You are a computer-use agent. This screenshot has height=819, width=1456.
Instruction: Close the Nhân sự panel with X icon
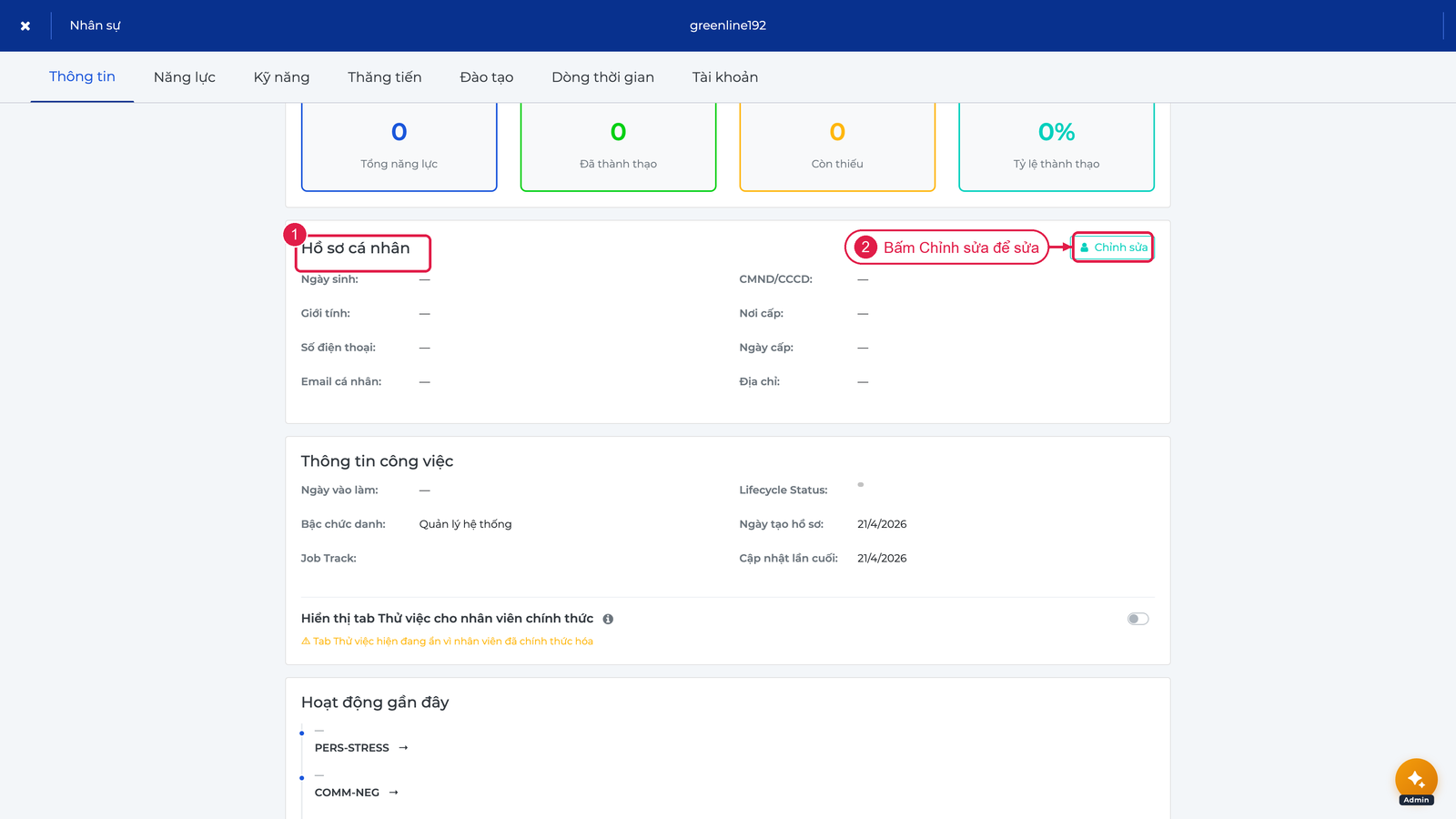pos(25,25)
